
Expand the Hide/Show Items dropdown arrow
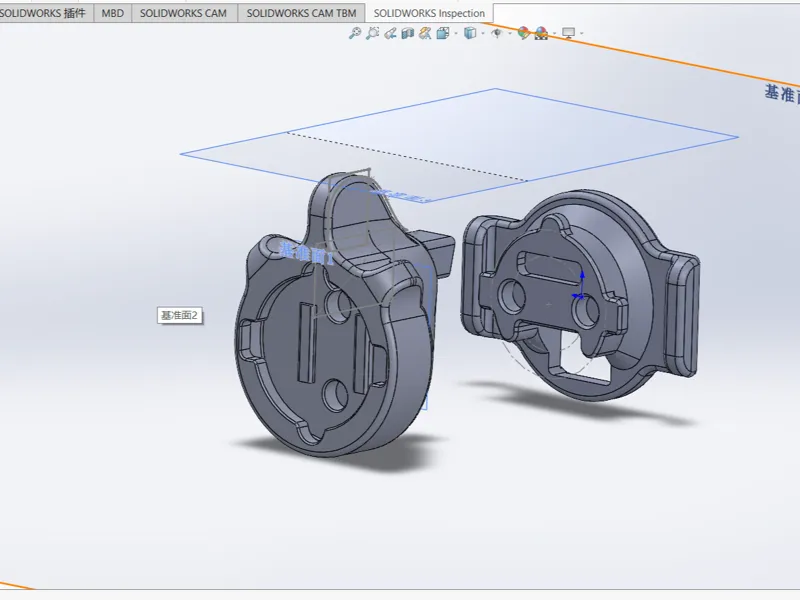[510, 34]
